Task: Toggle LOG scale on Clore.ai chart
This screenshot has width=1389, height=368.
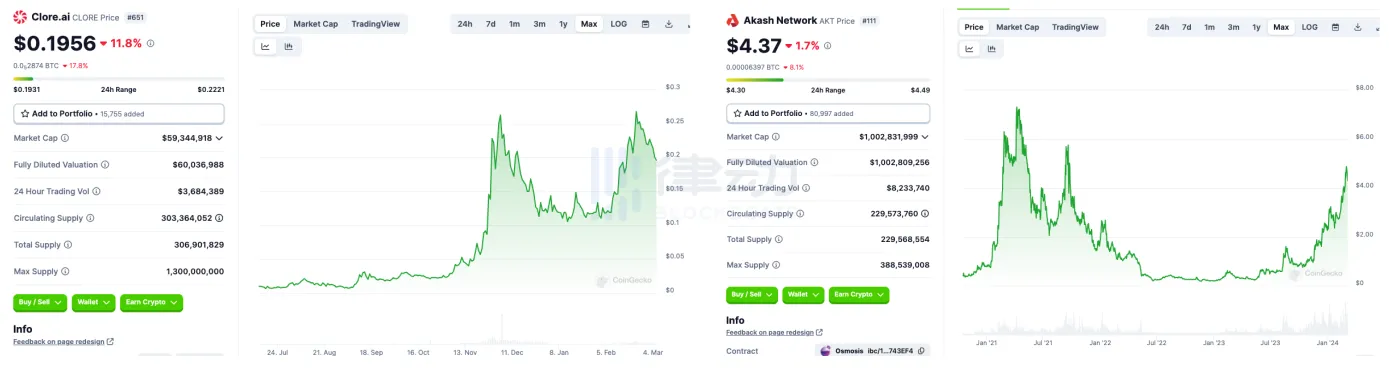Action: coord(619,24)
